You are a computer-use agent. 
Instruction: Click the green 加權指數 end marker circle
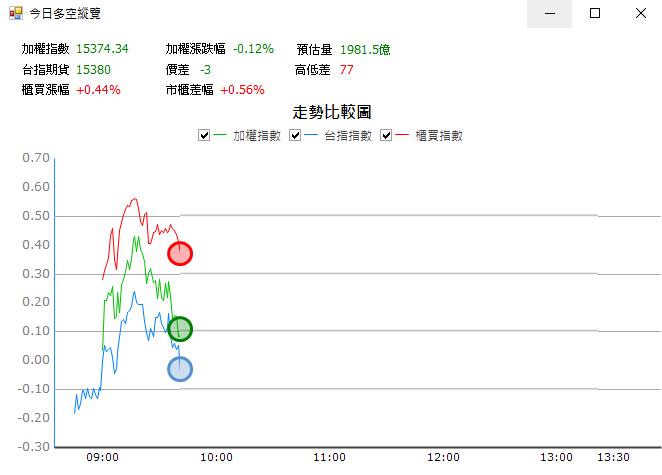click(180, 329)
